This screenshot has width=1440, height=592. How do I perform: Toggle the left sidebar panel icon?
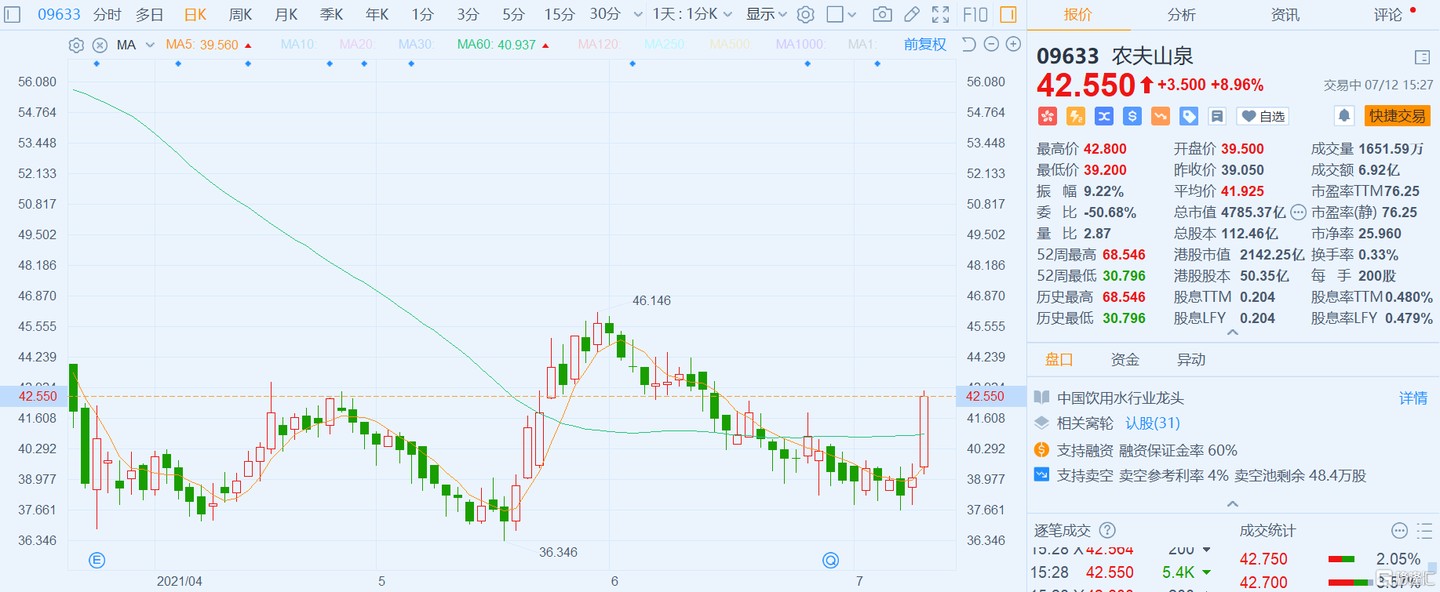(x=13, y=15)
